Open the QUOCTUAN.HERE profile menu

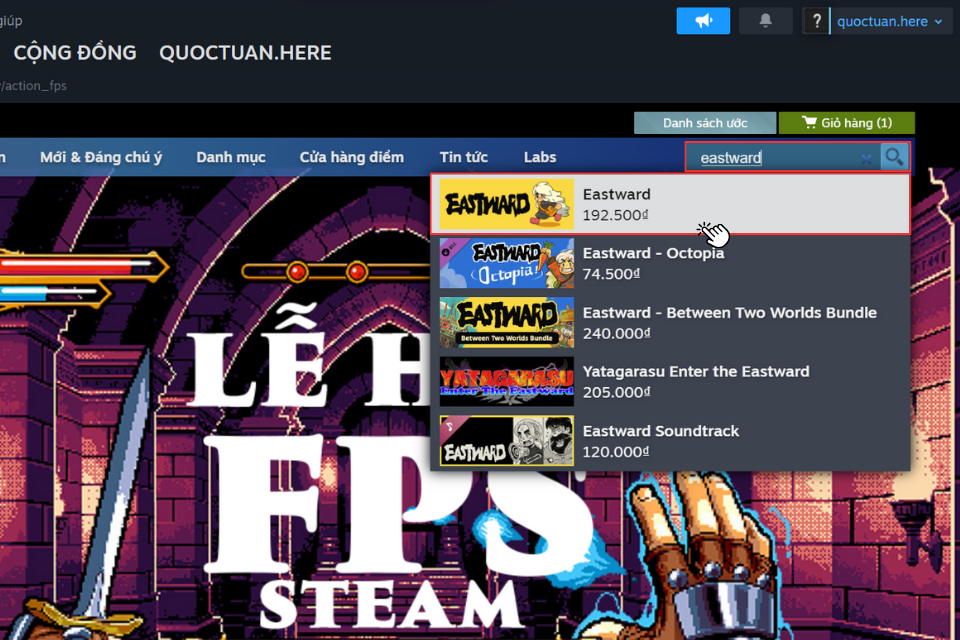(245, 53)
